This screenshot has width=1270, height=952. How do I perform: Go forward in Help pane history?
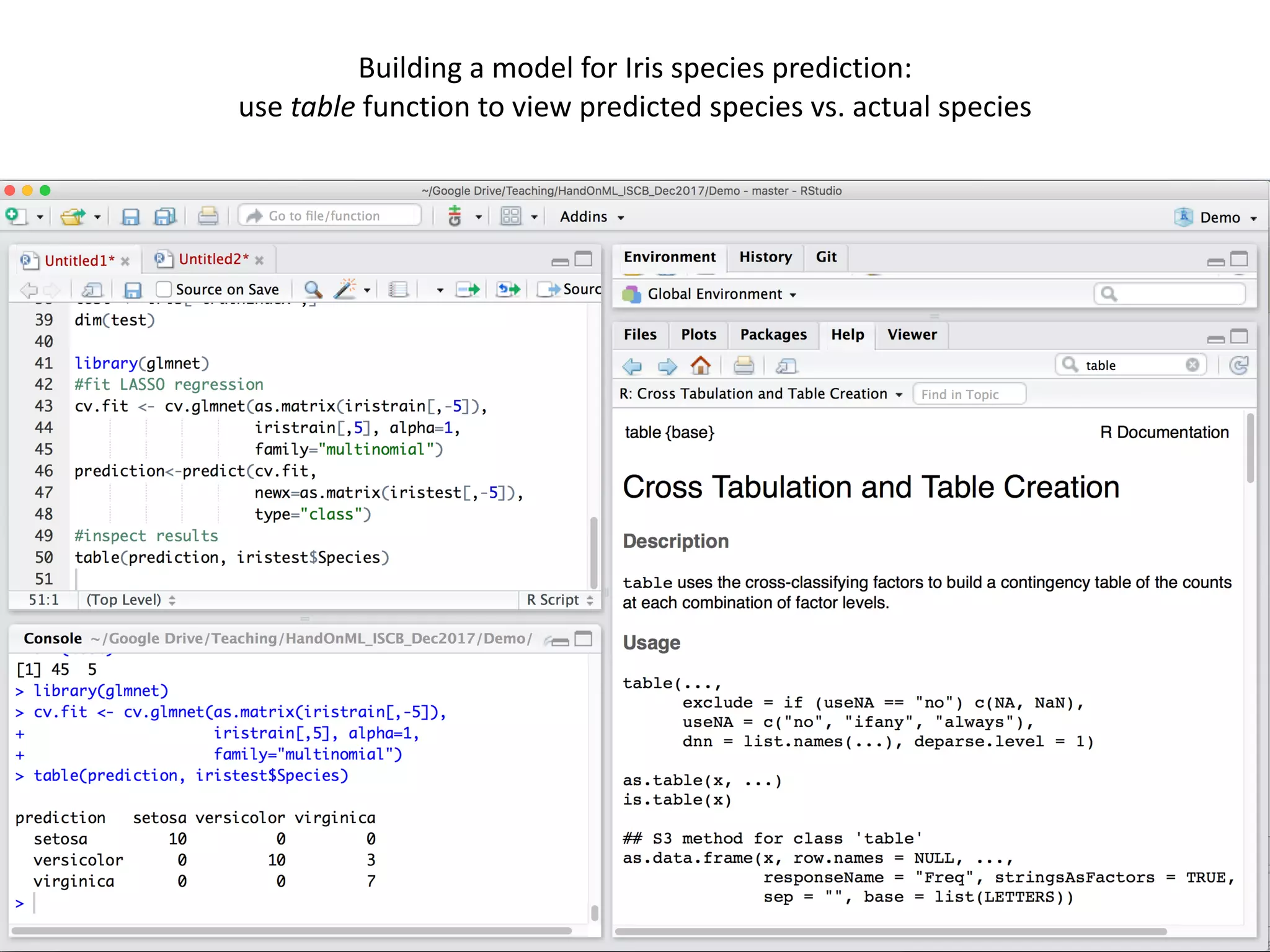click(x=667, y=366)
